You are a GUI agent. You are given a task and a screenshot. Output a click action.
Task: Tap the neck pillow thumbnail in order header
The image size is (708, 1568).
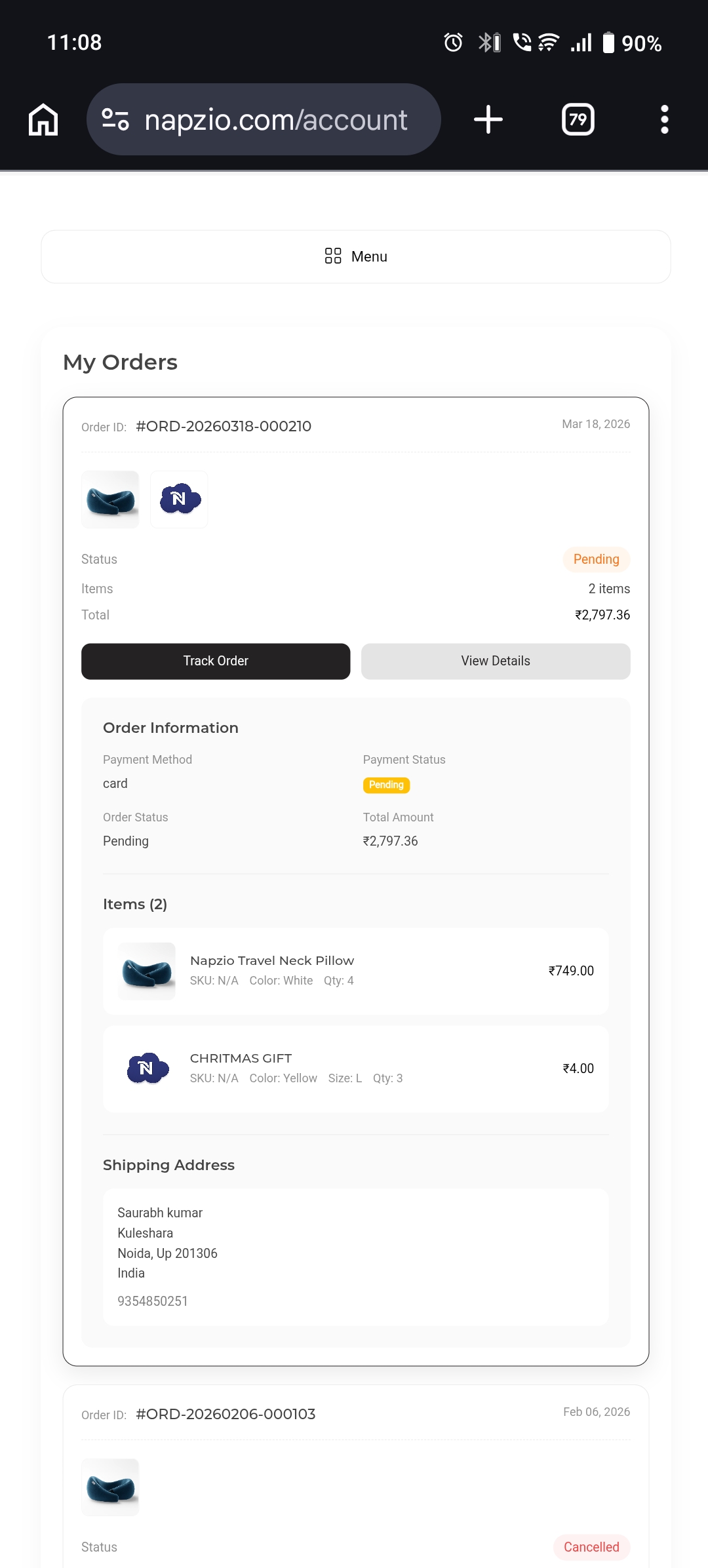pos(110,500)
